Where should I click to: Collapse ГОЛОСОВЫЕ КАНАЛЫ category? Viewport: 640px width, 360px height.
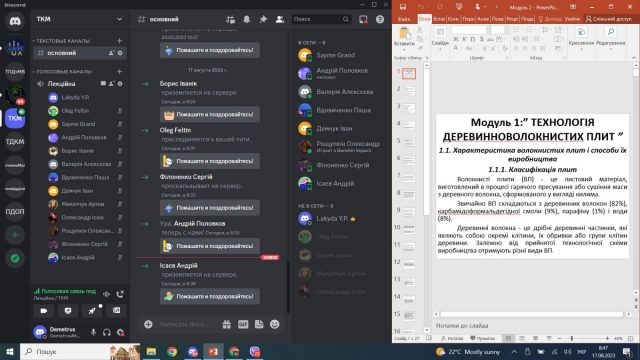(x=62, y=71)
